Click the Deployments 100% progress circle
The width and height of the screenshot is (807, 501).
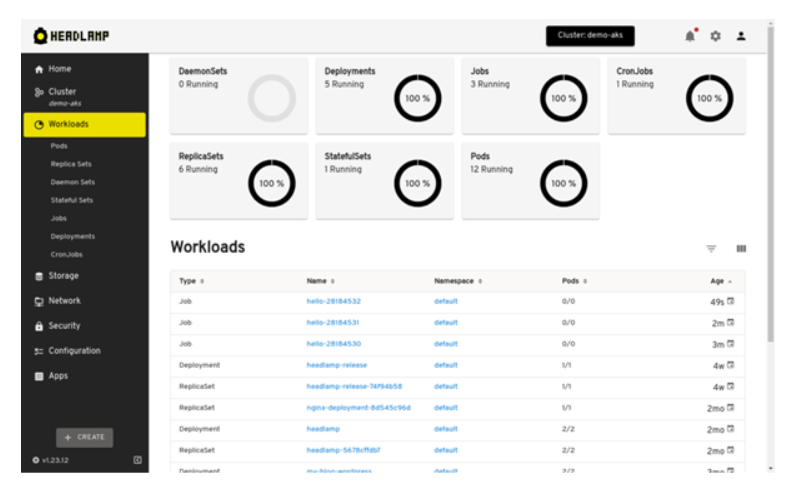point(417,98)
